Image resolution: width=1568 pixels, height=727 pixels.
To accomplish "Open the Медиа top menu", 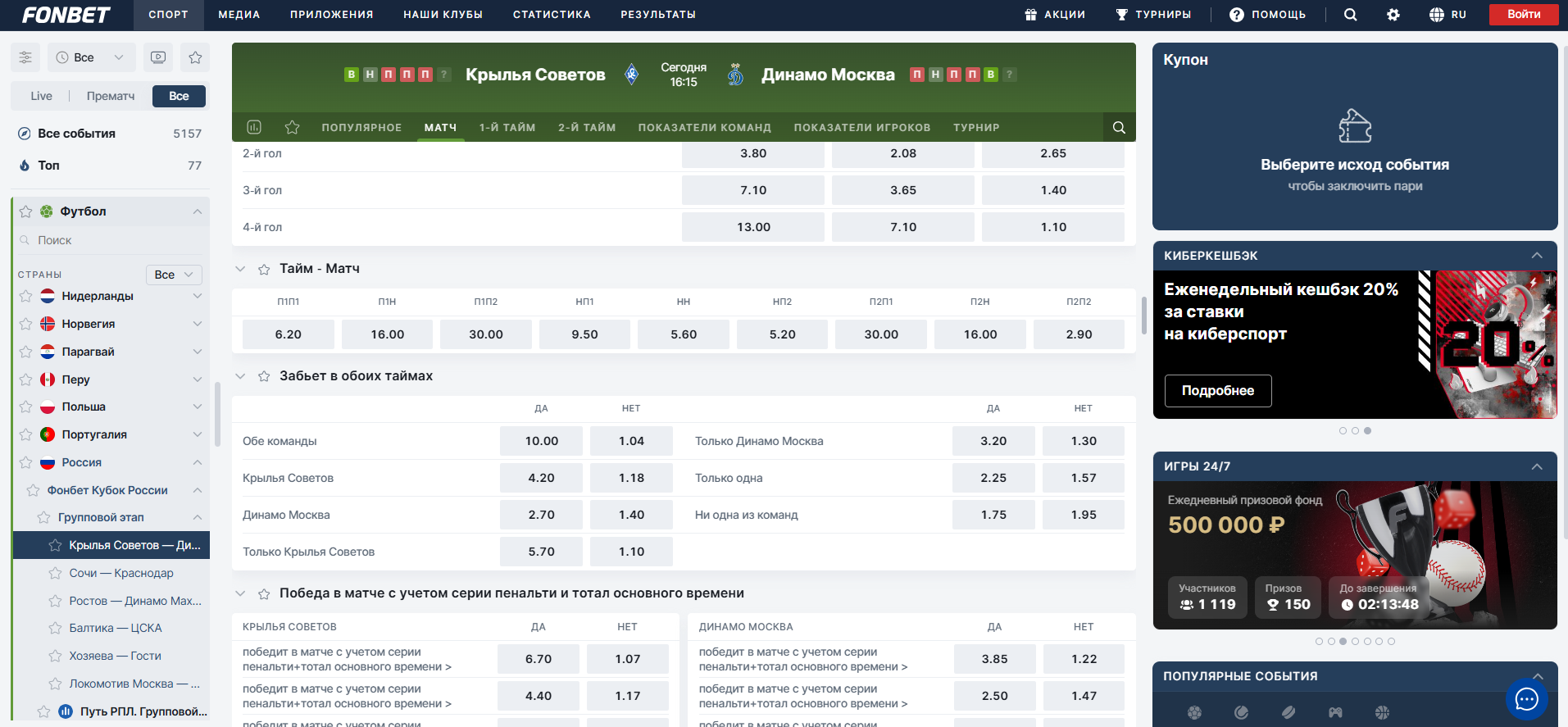I will click(x=239, y=15).
